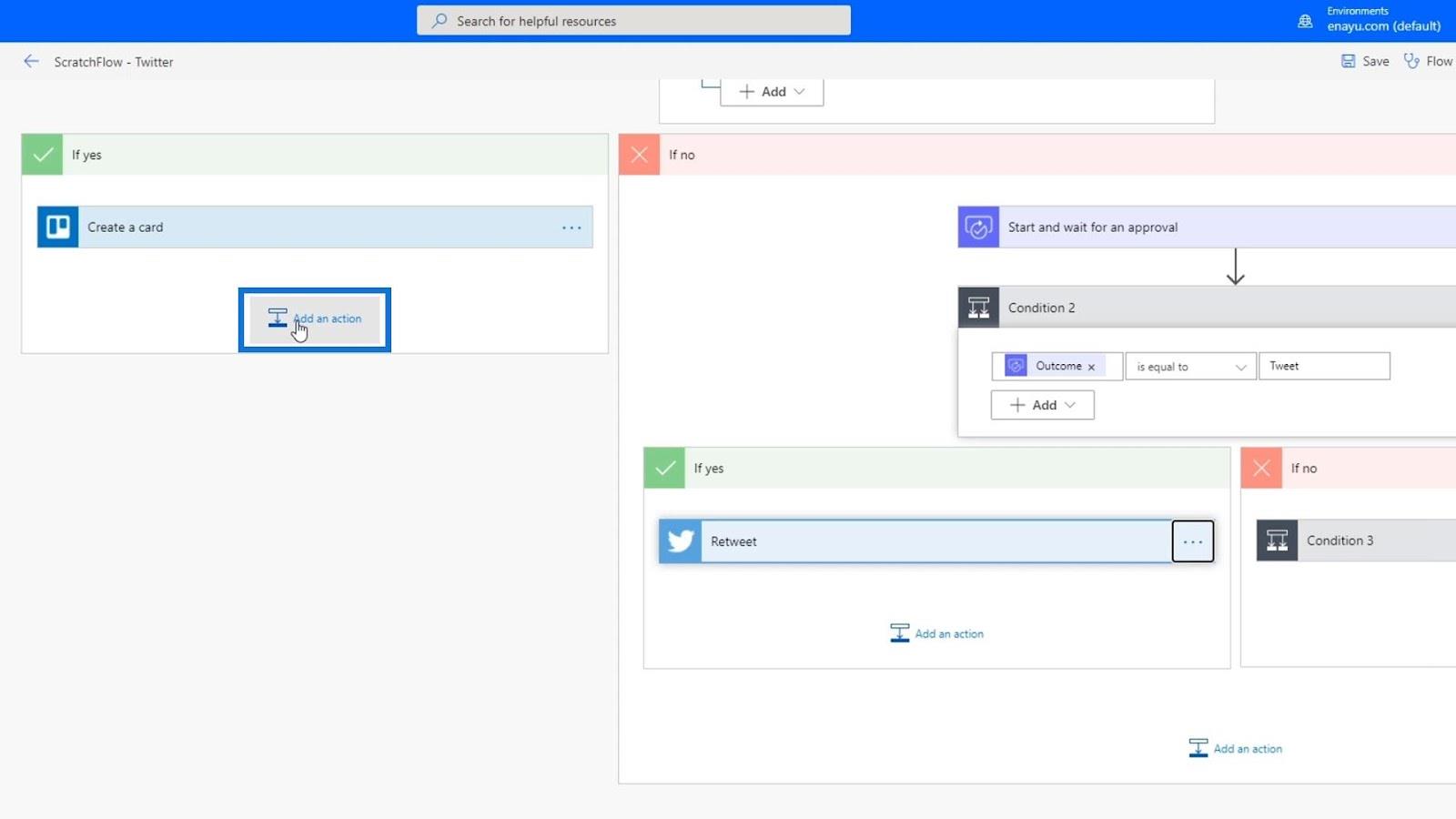
Task: Open the Flow checker stethoscope icon
Action: click(x=1411, y=61)
